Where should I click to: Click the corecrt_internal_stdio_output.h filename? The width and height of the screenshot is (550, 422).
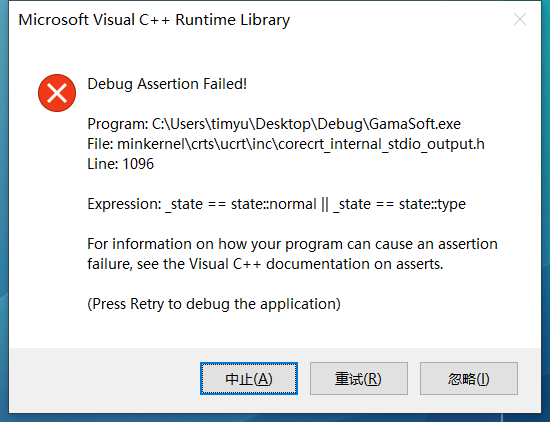381,144
